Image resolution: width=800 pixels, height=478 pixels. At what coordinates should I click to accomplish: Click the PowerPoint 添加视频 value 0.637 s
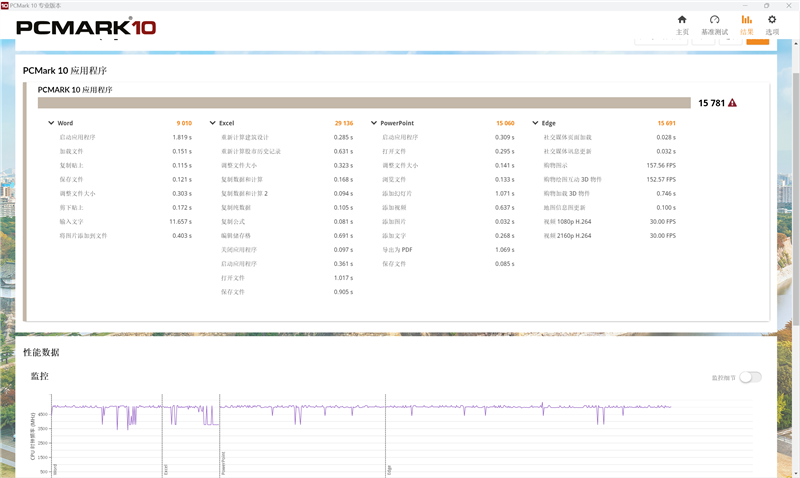tap(505, 208)
